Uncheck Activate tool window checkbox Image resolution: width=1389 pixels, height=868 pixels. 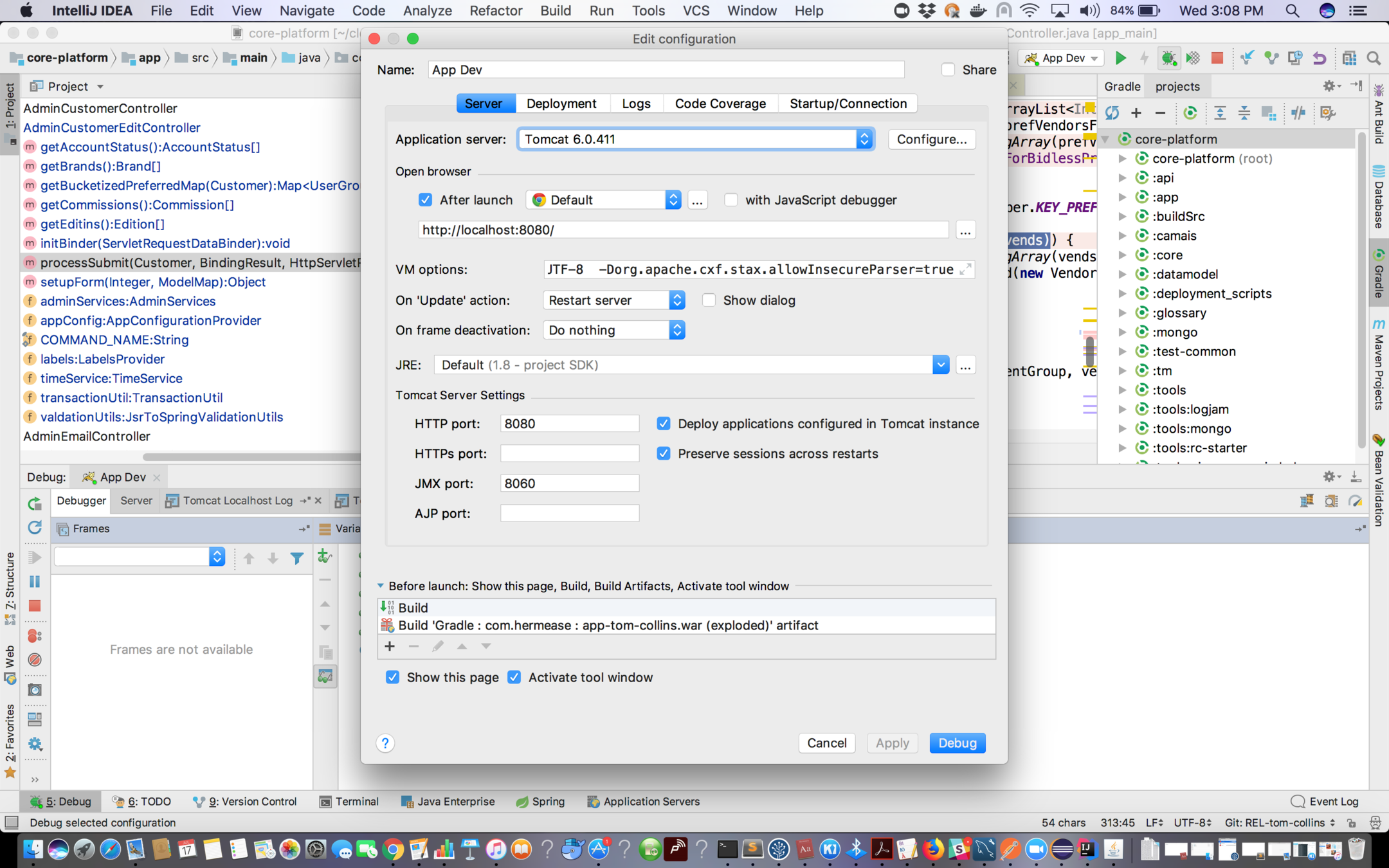pyautogui.click(x=514, y=677)
